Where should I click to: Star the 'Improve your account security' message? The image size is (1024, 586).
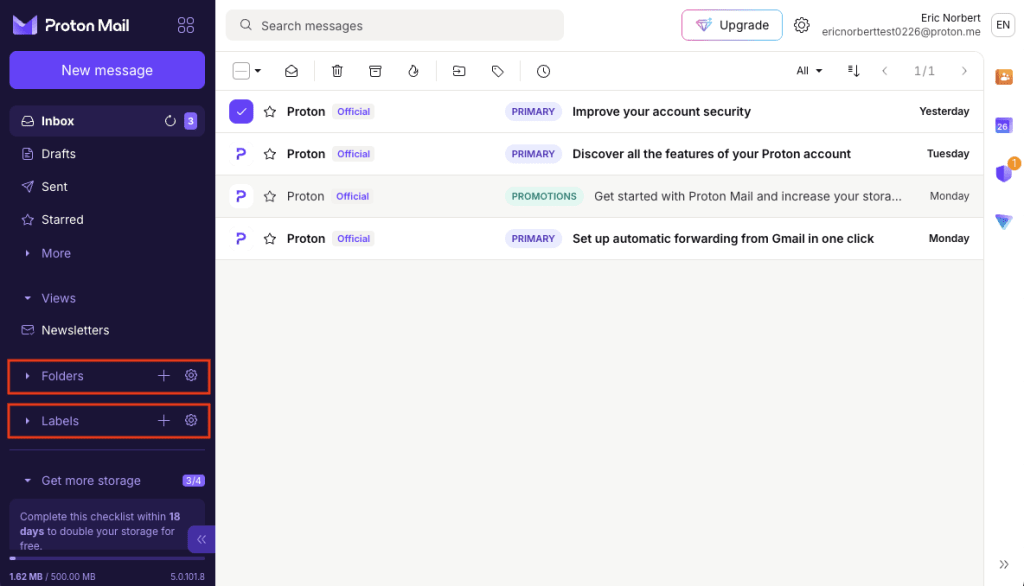point(270,112)
